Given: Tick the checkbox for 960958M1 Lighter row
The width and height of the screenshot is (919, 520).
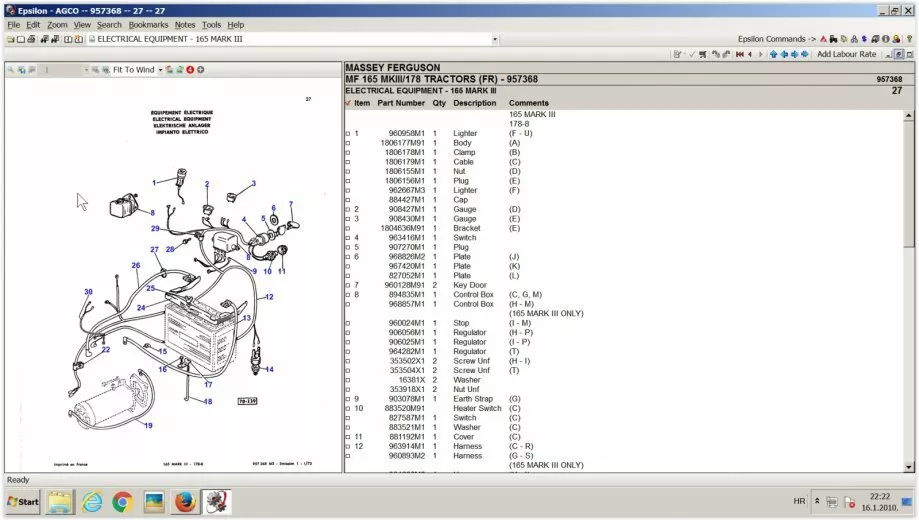Looking at the screenshot, I should [348, 134].
